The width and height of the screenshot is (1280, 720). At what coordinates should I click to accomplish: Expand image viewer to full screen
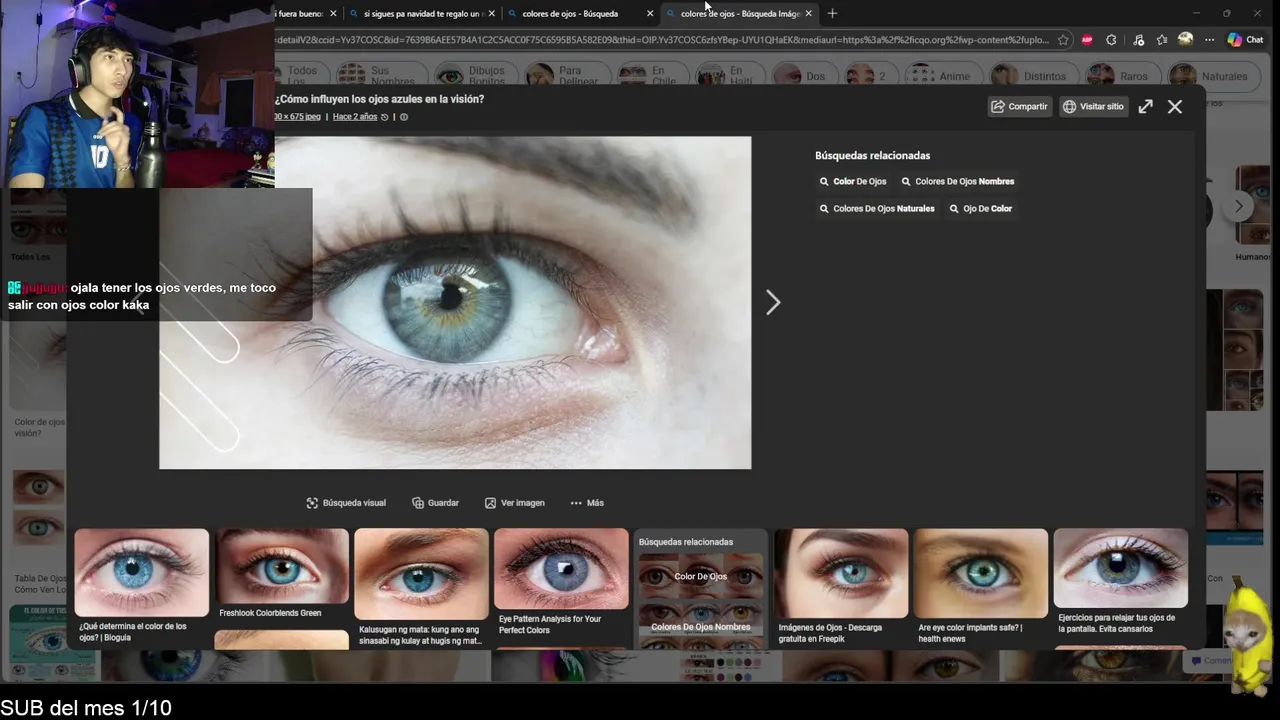(1146, 106)
